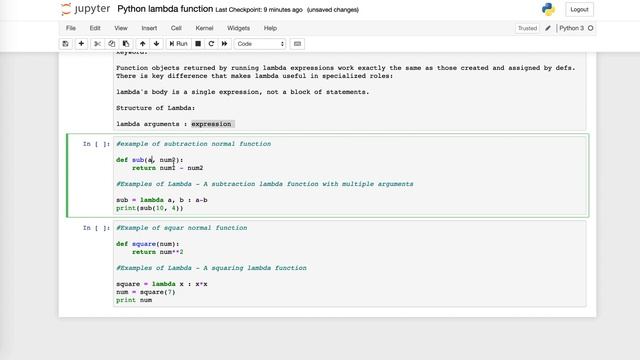Open the Insert menu

point(149,28)
